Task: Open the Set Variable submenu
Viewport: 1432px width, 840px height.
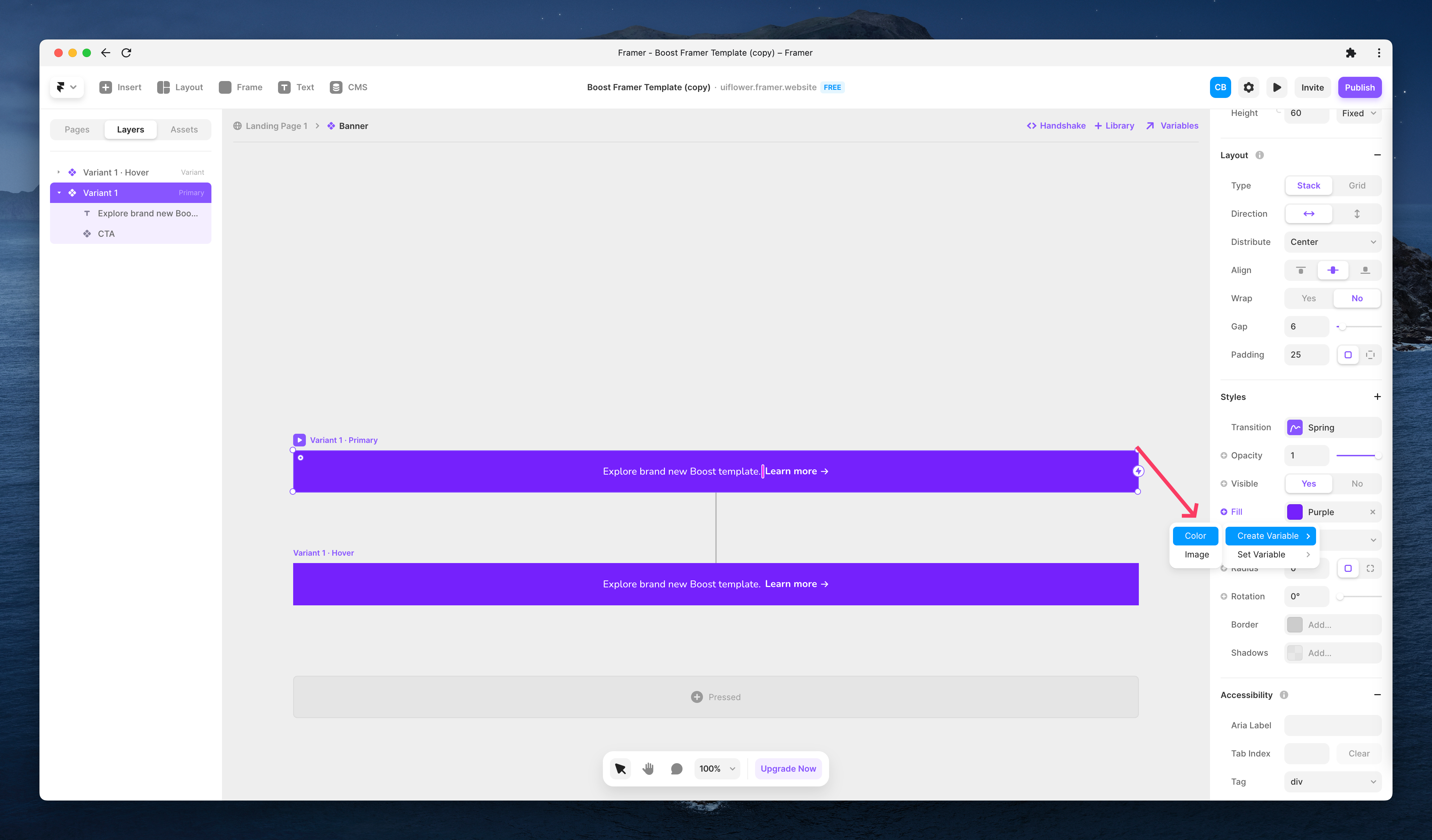Action: (x=1270, y=555)
